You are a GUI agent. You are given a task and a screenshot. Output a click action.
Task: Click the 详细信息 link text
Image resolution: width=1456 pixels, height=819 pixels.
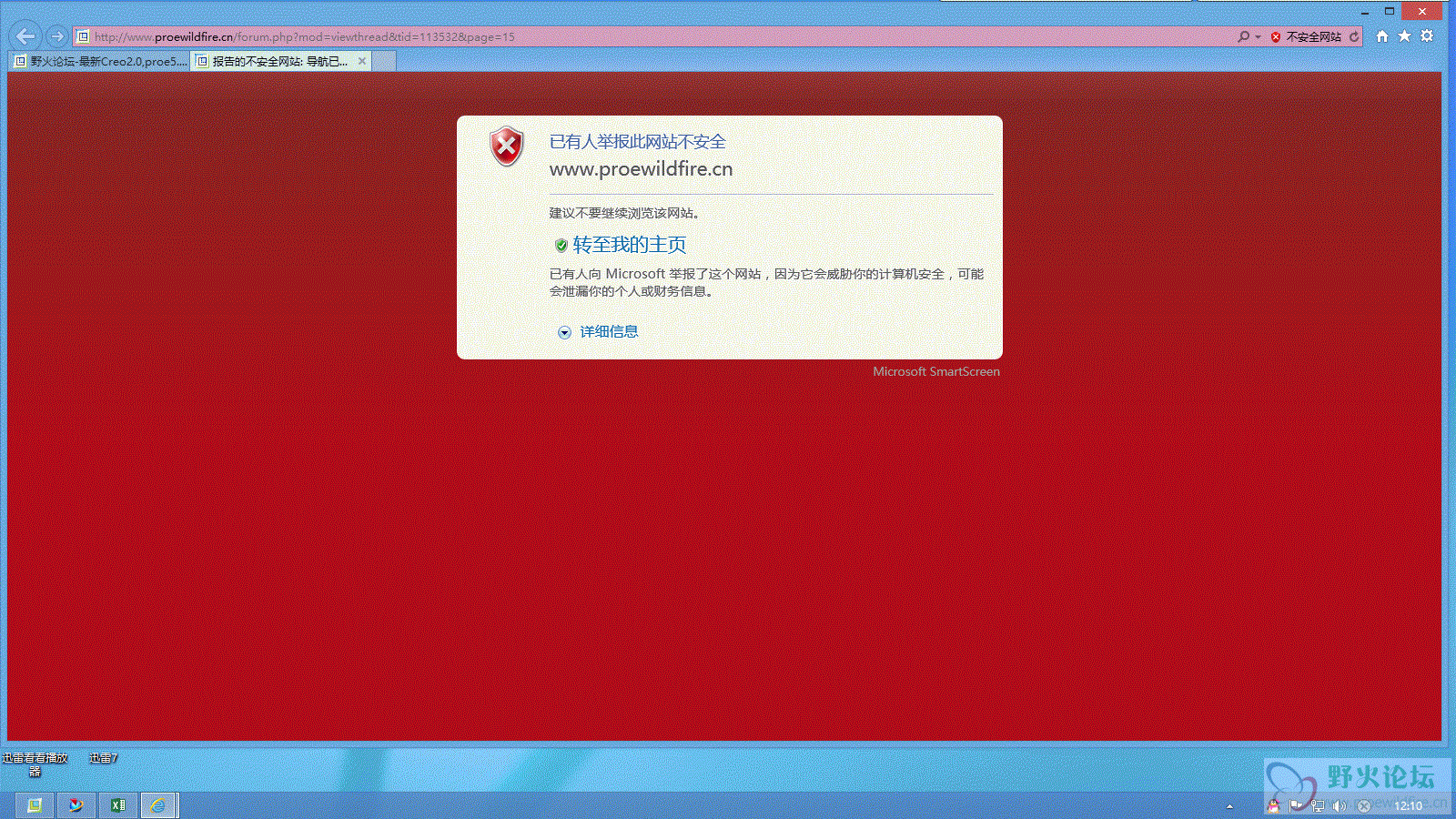(x=609, y=332)
